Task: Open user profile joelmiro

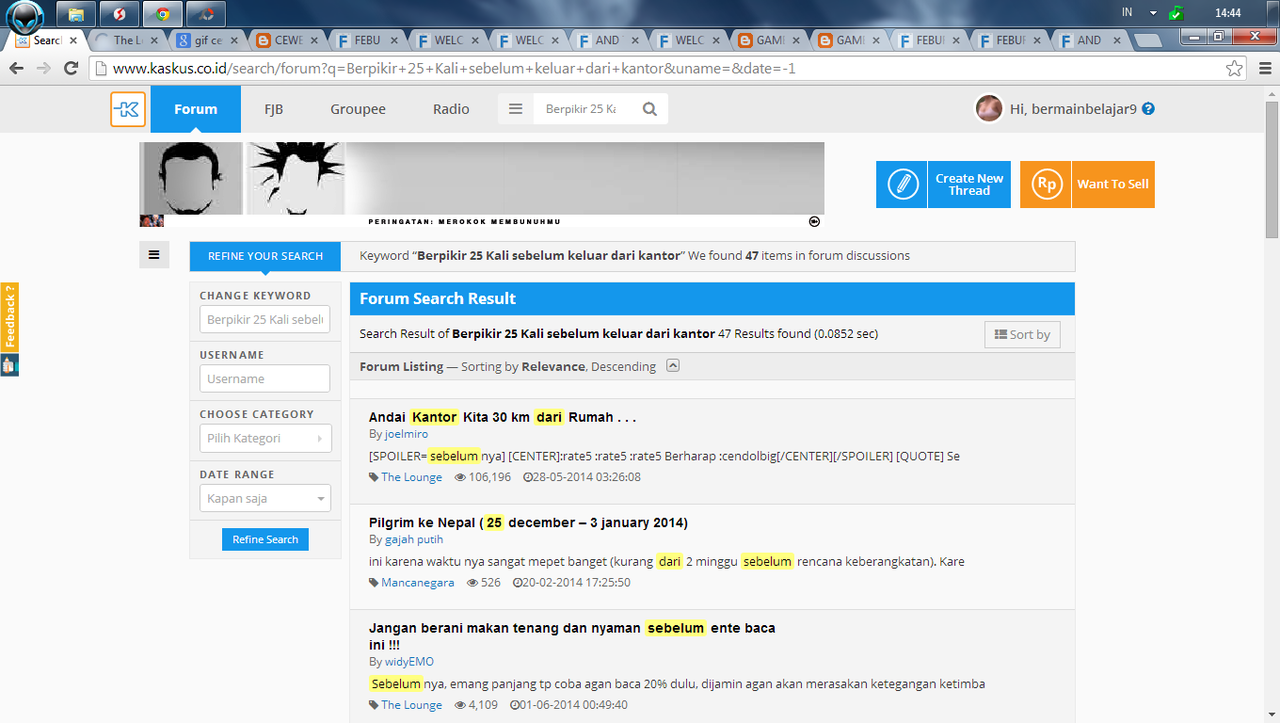Action: [406, 434]
